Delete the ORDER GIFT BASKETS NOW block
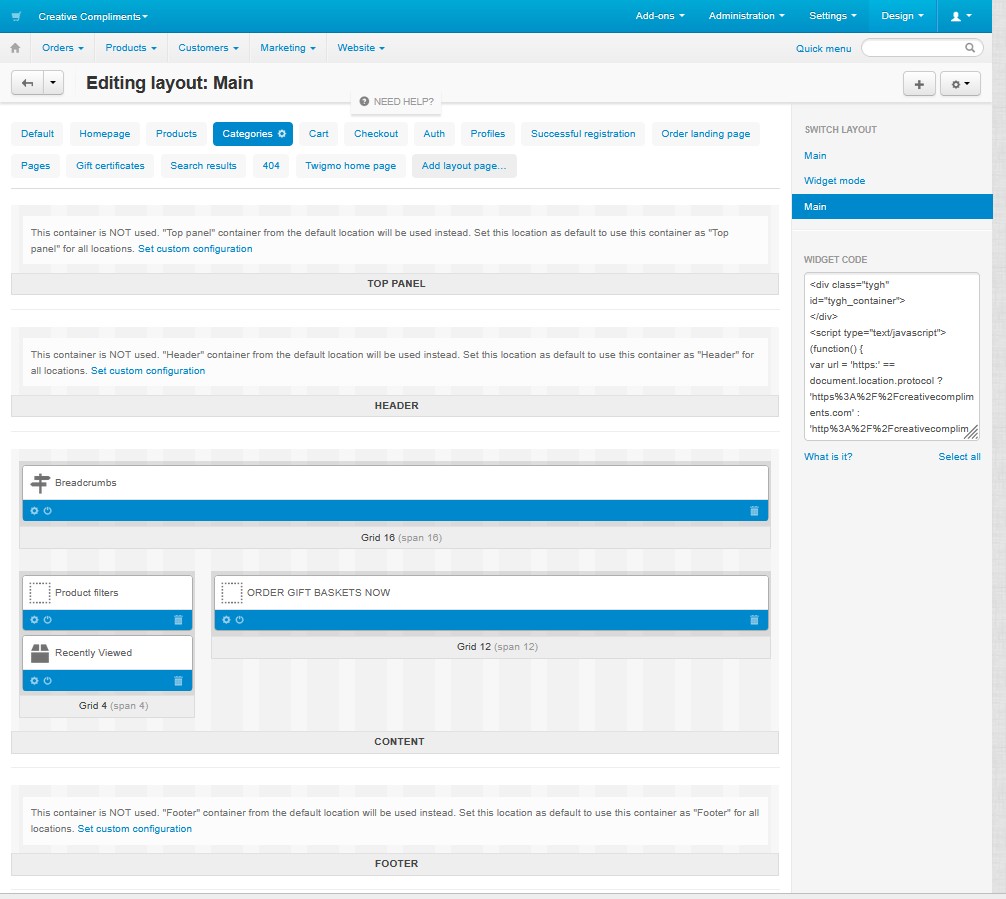The image size is (1006, 899). tap(754, 620)
